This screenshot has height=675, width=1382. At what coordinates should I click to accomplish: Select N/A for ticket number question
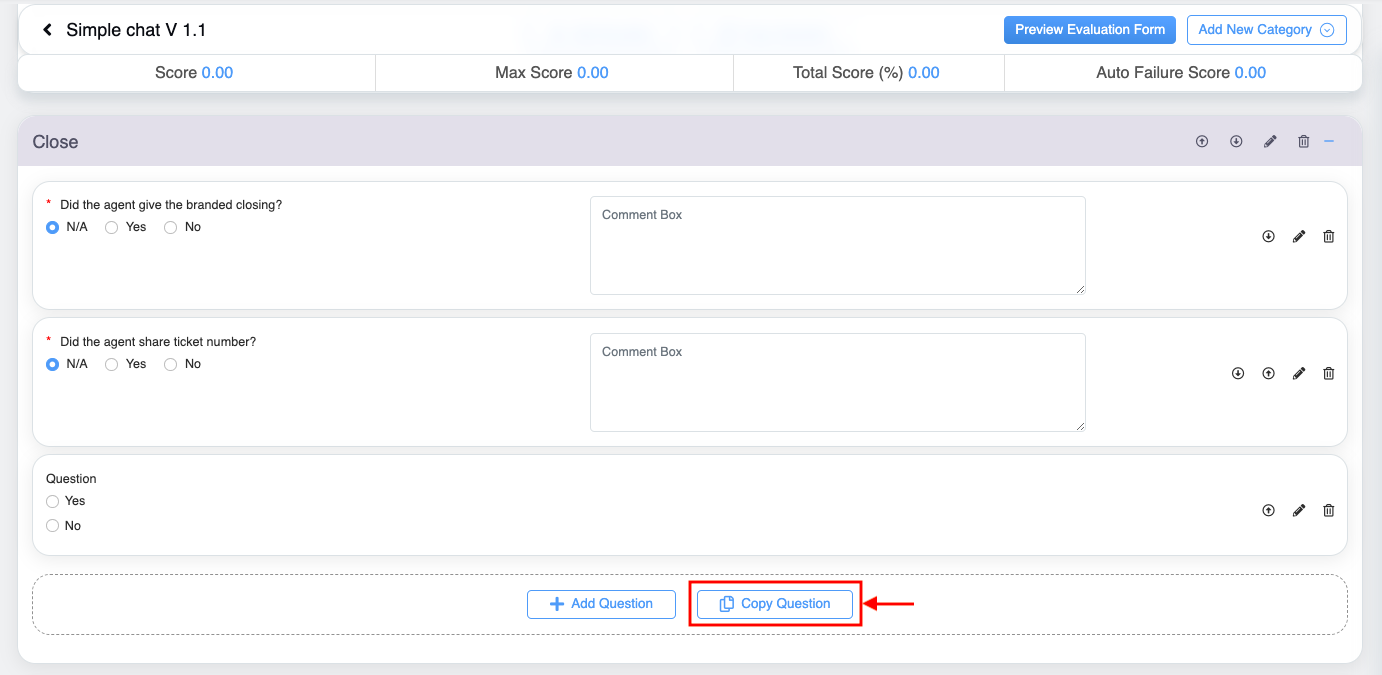[53, 365]
